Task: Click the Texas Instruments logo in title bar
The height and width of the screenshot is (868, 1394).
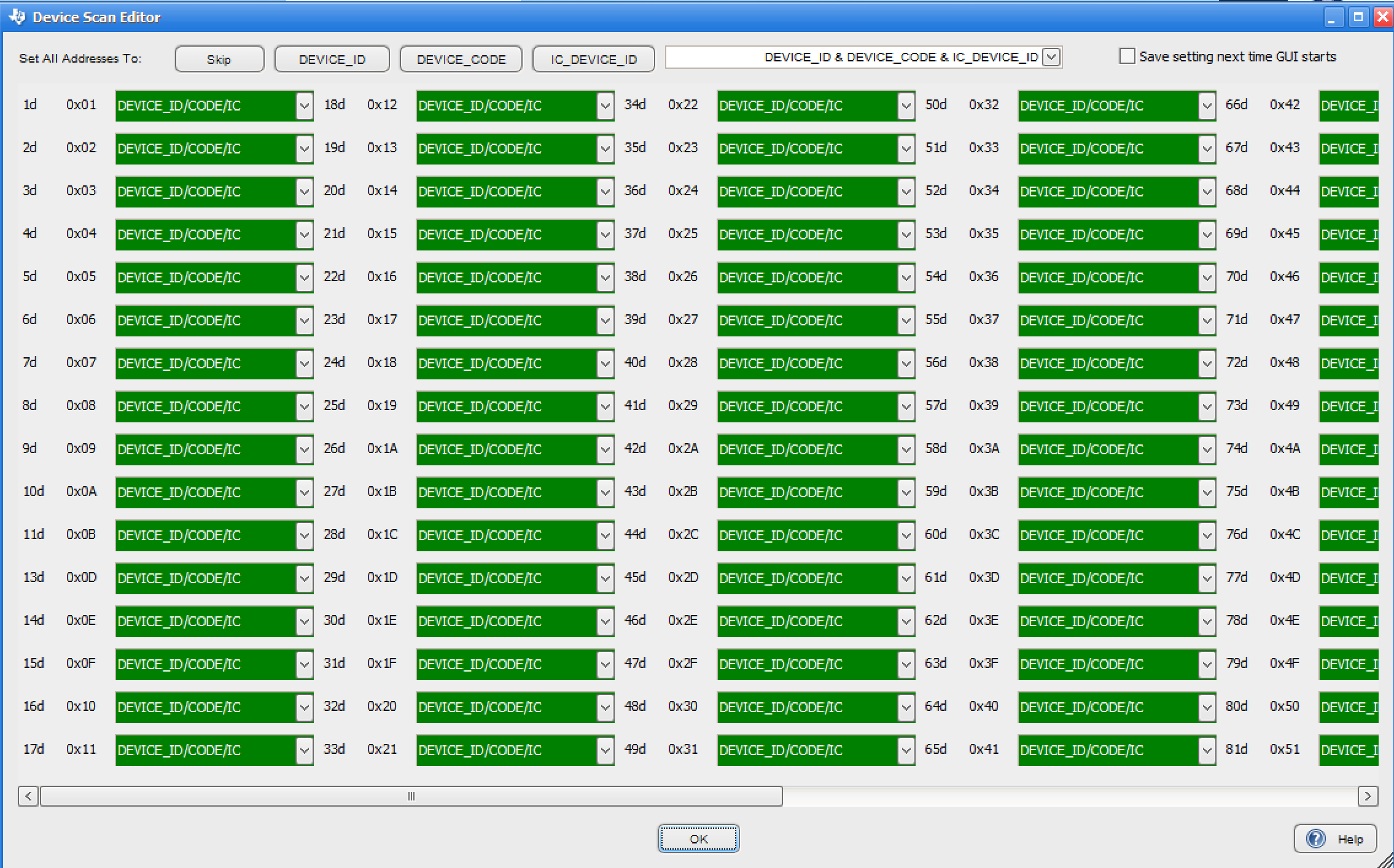Action: (18, 17)
